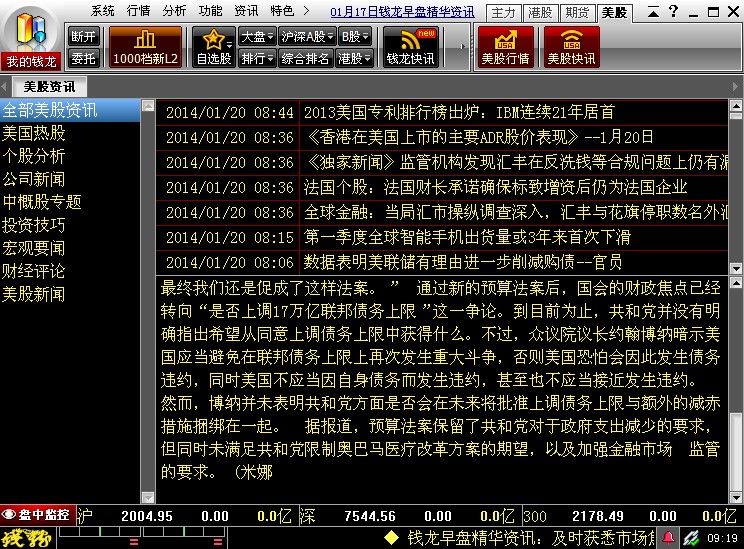
Task: Open 美股行情 USA market icon
Action: pos(505,47)
